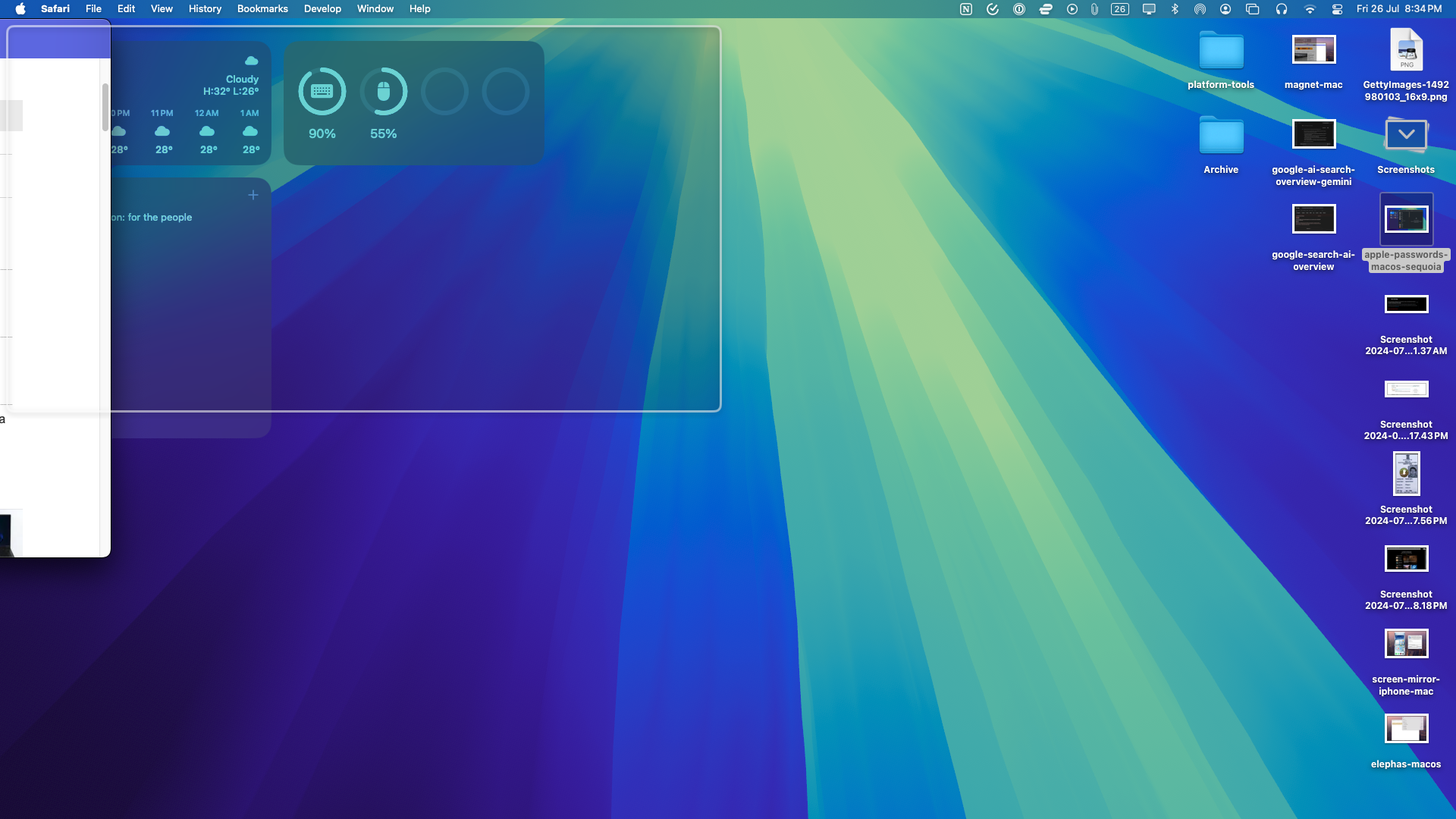The height and width of the screenshot is (819, 1456).
Task: Open the Window menu
Action: tap(375, 9)
